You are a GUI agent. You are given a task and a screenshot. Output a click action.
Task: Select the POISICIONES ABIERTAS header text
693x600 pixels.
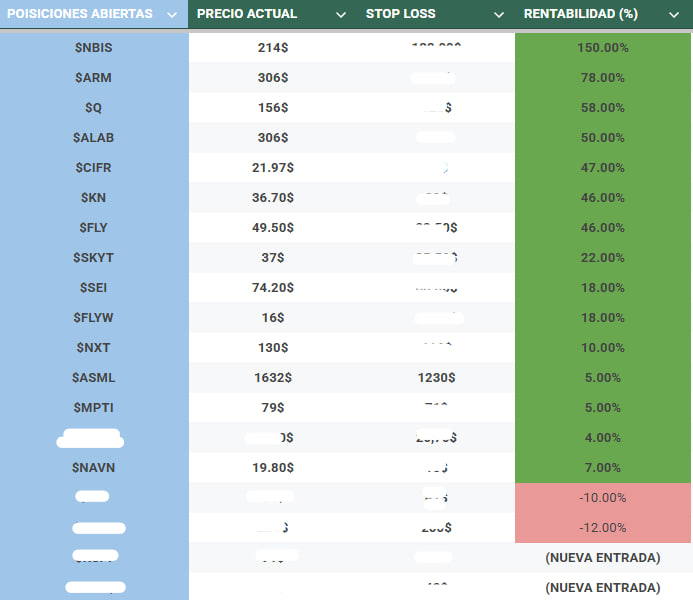coord(80,14)
